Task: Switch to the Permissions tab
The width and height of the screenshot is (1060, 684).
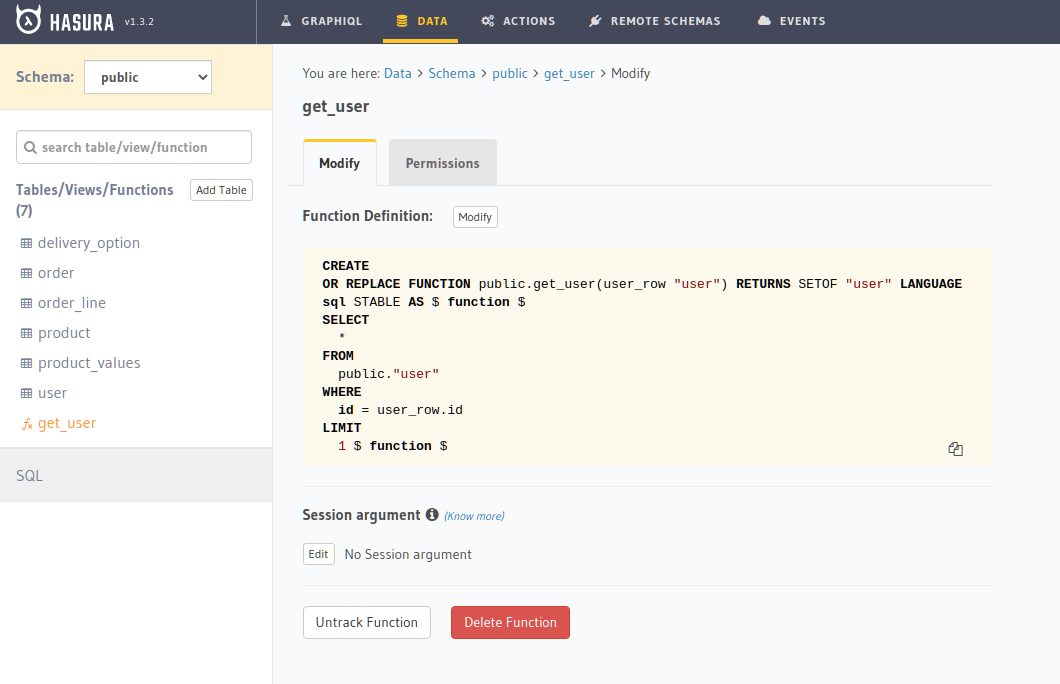Action: click(x=442, y=162)
